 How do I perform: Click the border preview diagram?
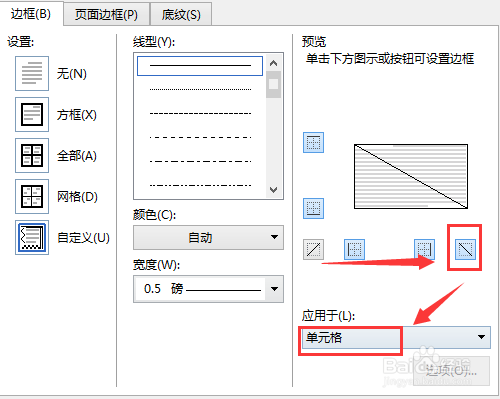point(411,176)
